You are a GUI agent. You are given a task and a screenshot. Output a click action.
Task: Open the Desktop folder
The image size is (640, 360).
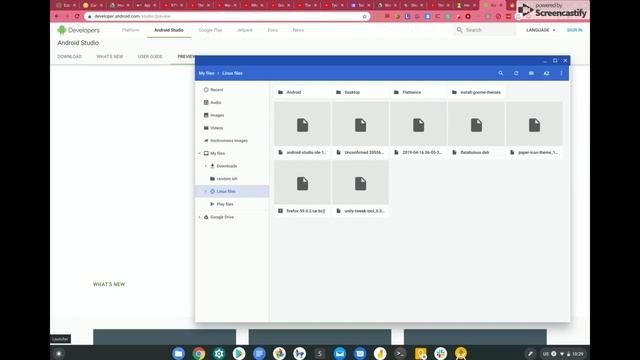[360, 92]
